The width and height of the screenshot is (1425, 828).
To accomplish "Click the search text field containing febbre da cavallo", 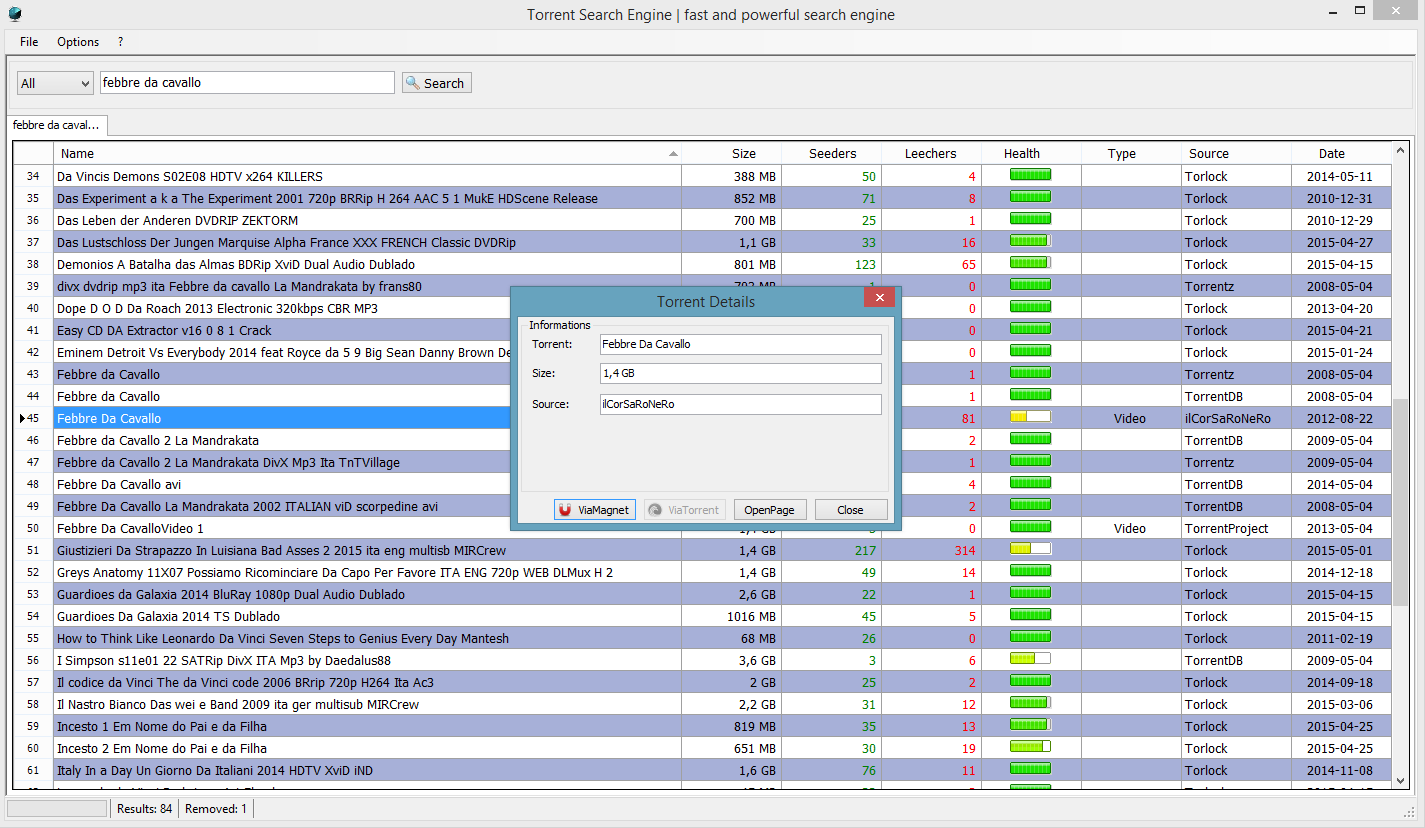I will 246,83.
